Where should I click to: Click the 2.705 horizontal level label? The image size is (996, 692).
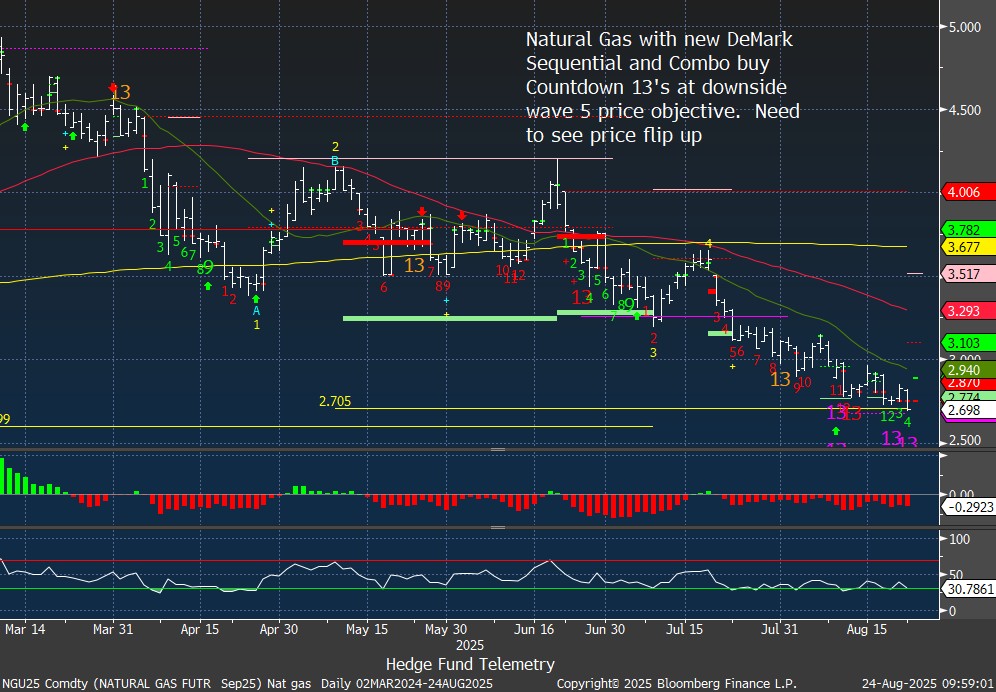335,401
